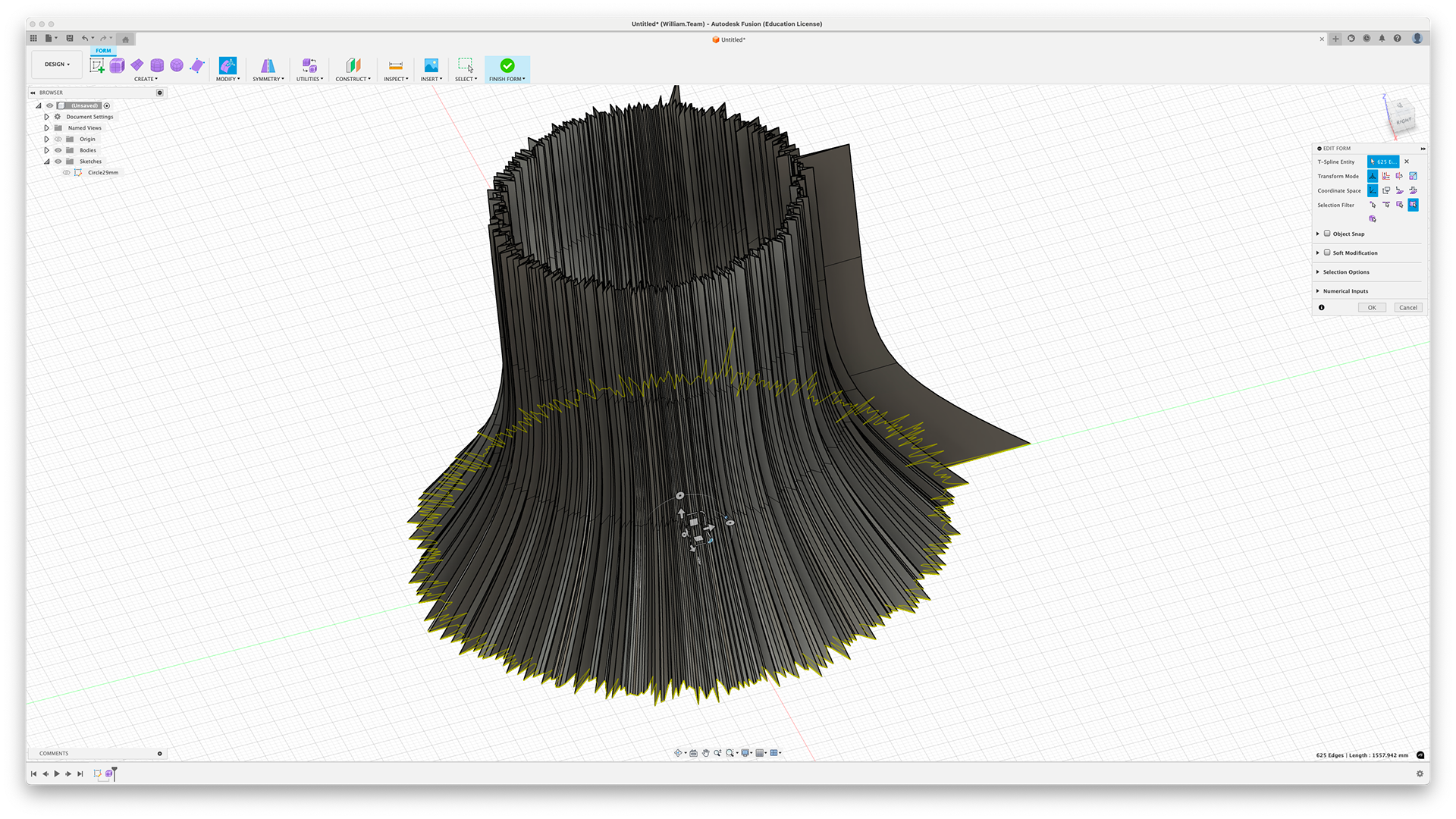Image resolution: width=1456 pixels, height=819 pixels.
Task: Select Translation transform mode icon
Action: point(1386,176)
